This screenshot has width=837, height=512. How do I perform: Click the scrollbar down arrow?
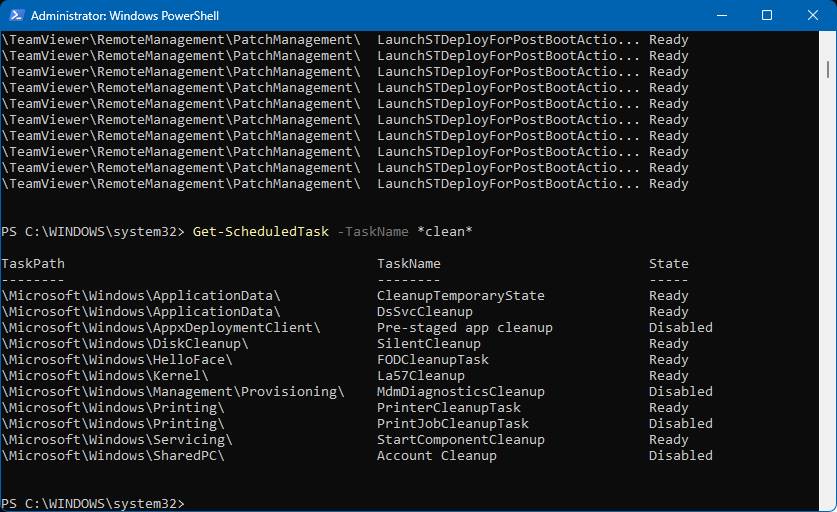click(828, 502)
